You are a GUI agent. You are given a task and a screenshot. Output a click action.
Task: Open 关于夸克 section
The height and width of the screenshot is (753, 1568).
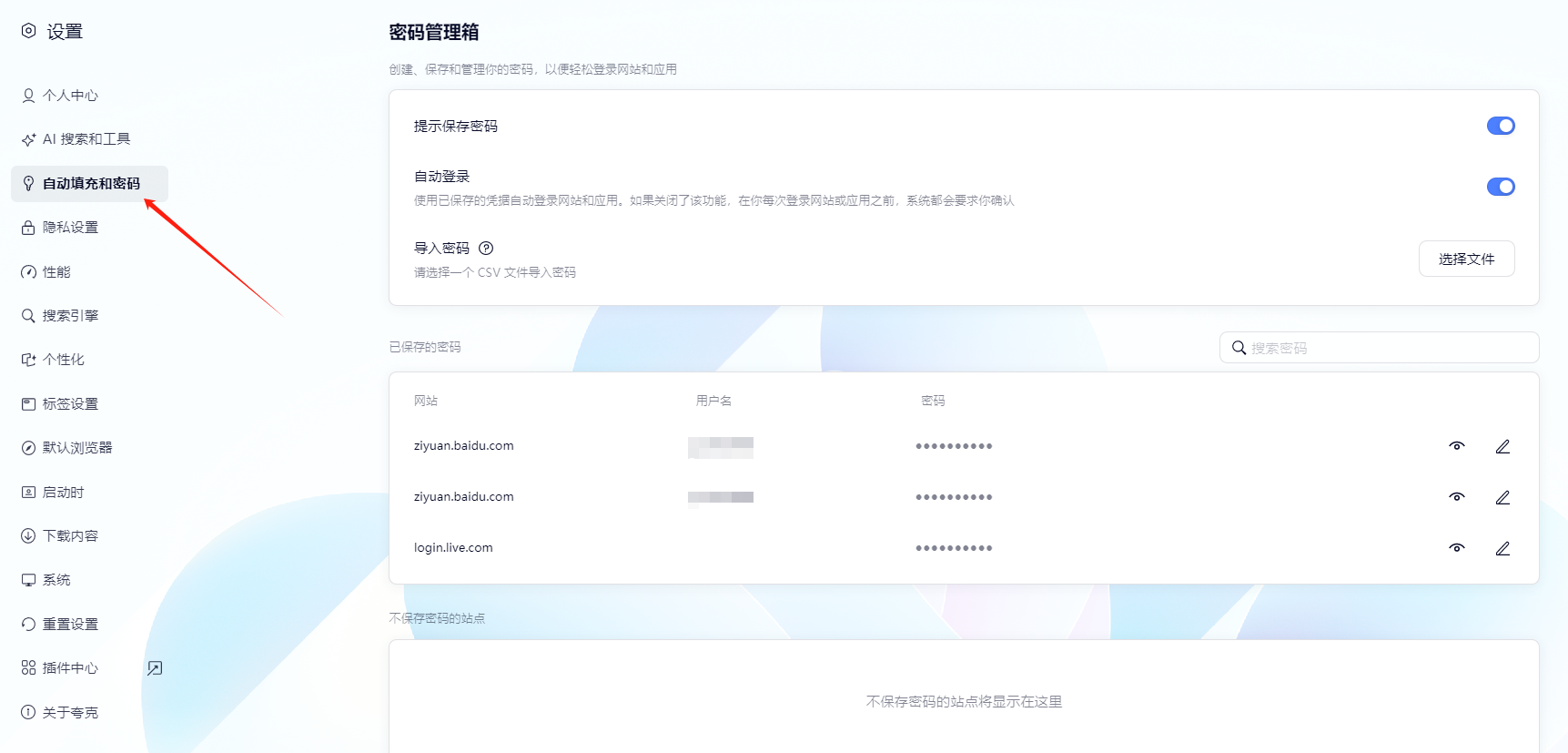point(60,713)
